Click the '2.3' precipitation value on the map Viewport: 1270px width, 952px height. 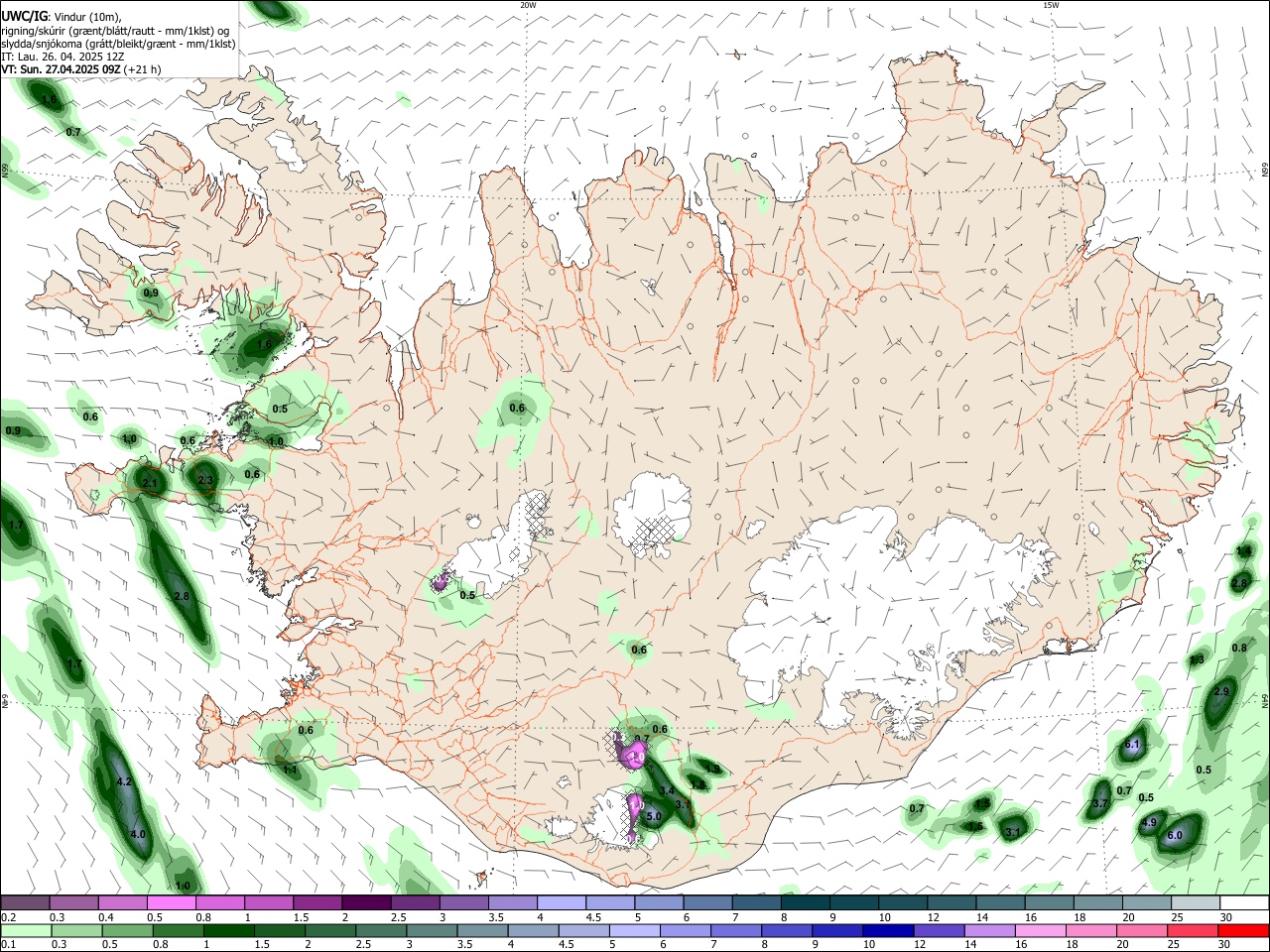[205, 480]
